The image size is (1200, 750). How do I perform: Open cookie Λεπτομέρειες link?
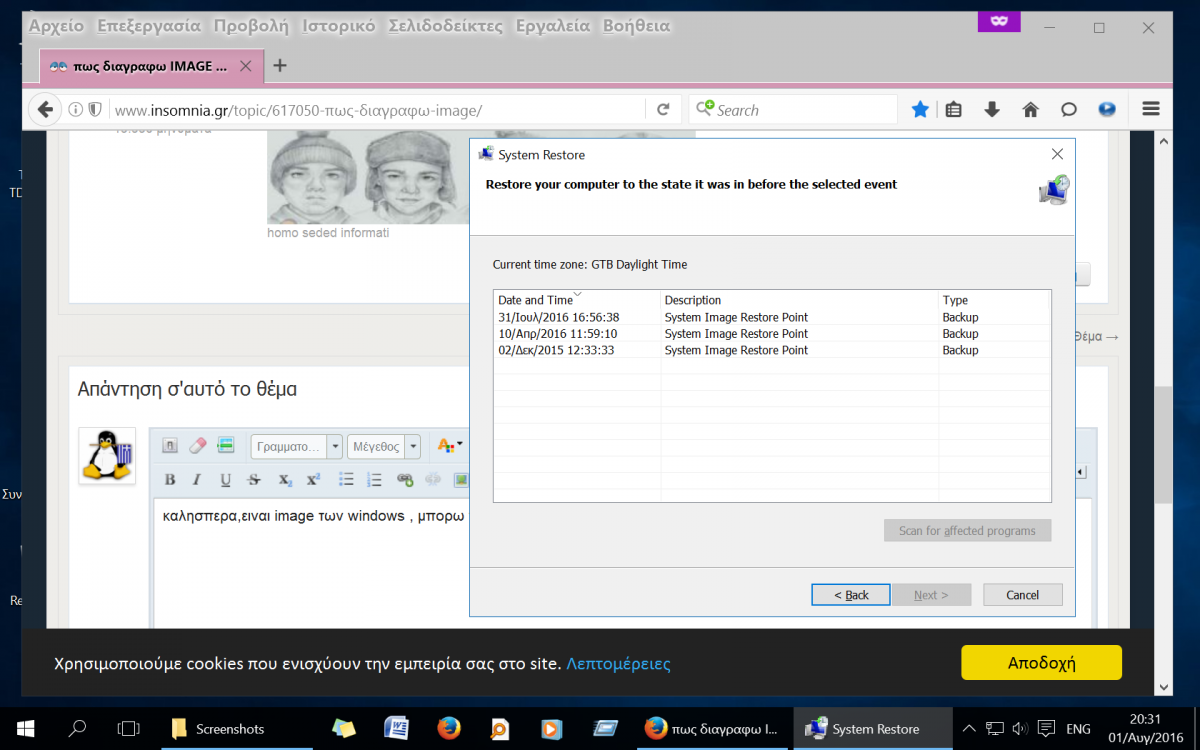[x=618, y=664]
